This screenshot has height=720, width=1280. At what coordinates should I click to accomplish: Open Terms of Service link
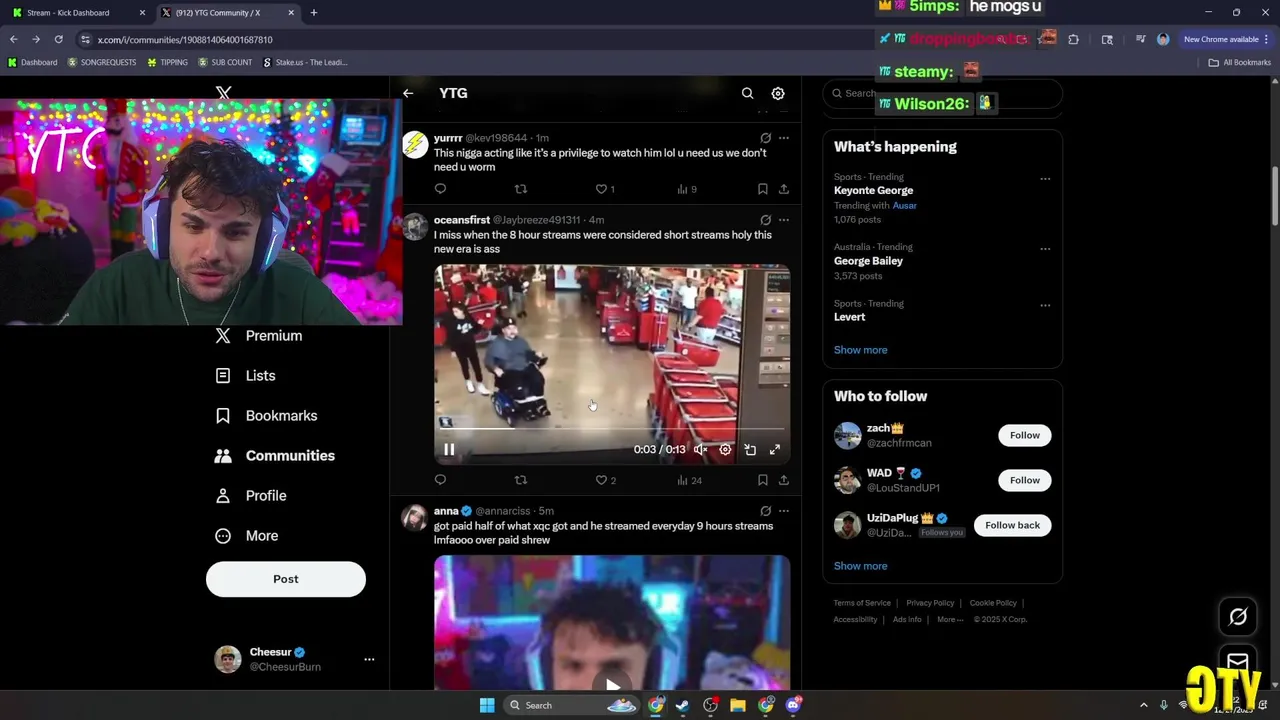pyautogui.click(x=862, y=603)
